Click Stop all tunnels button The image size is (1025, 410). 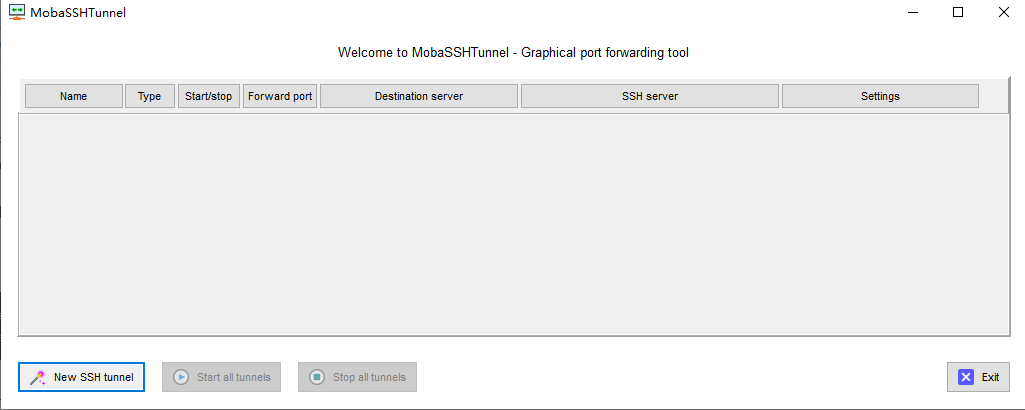358,377
